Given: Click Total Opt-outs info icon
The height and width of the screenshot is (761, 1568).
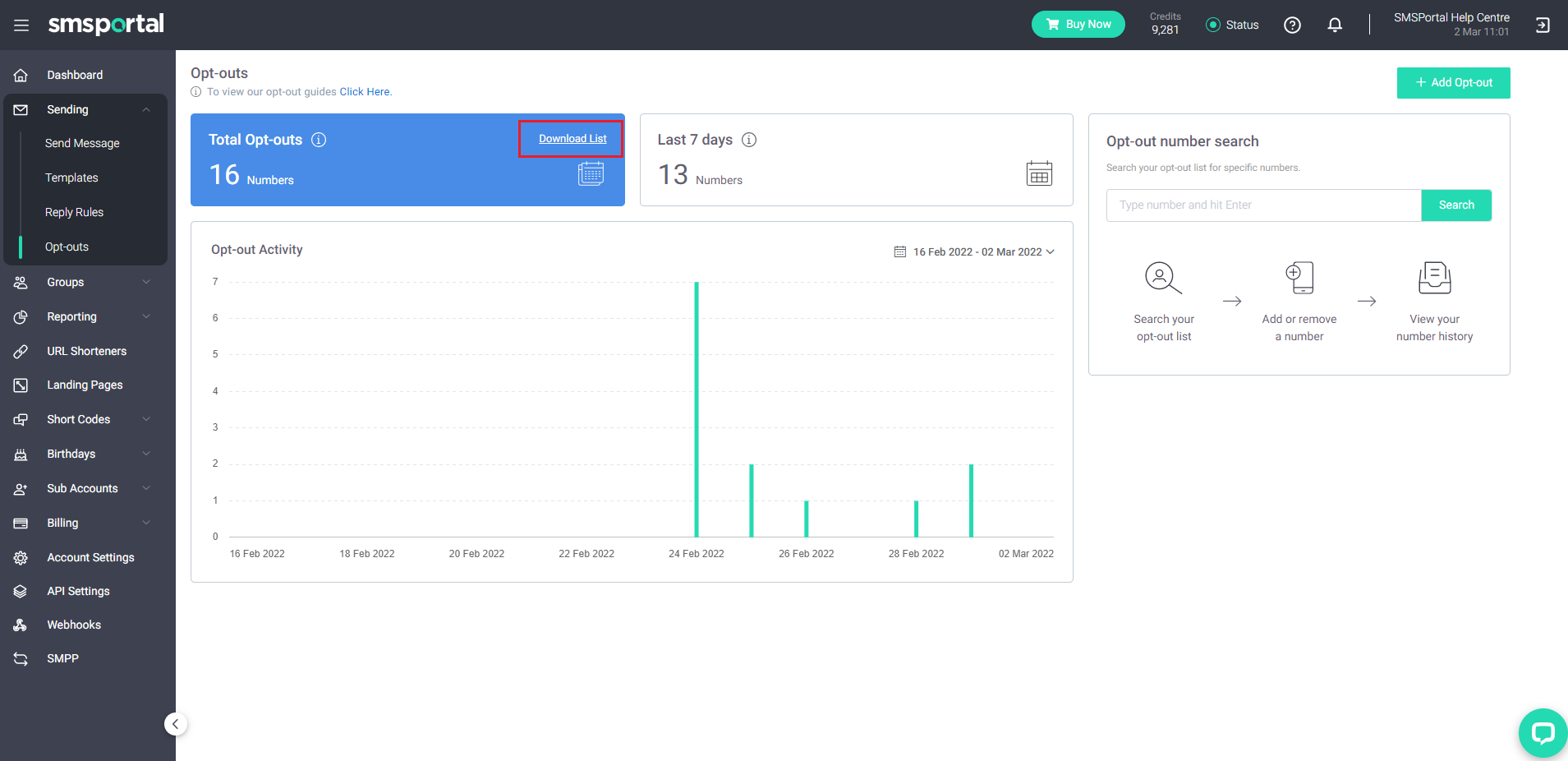Looking at the screenshot, I should click(319, 140).
